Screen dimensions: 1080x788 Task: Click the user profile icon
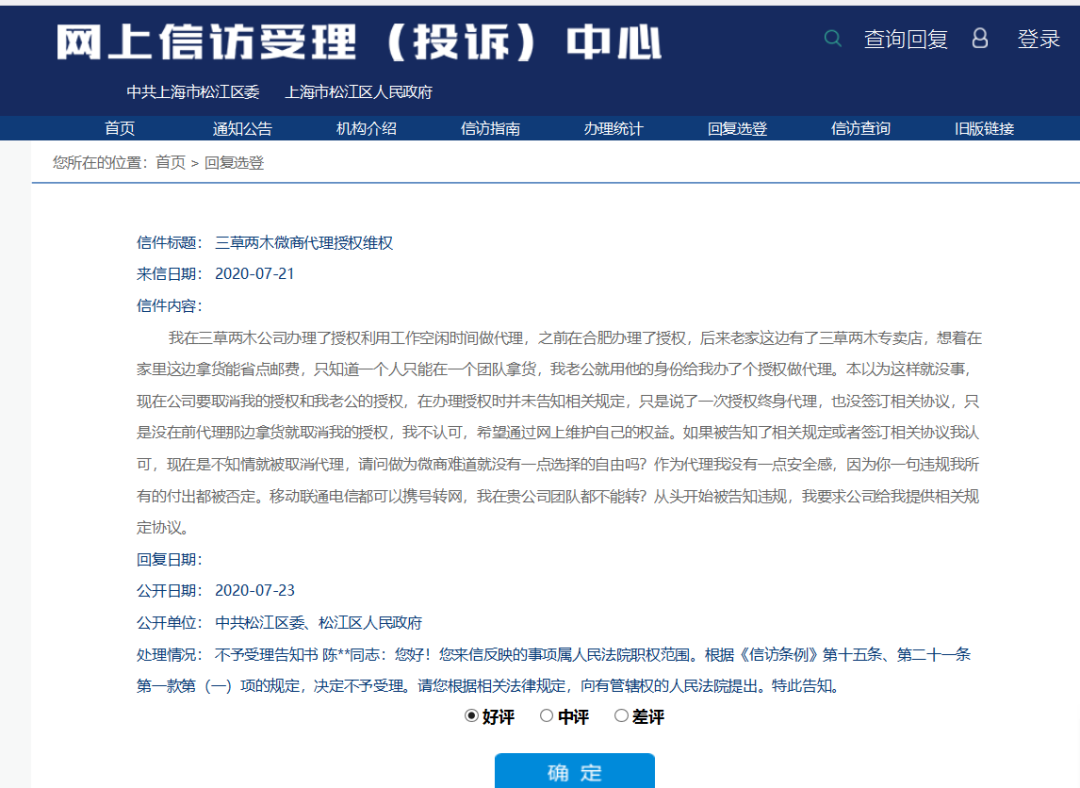coord(980,39)
